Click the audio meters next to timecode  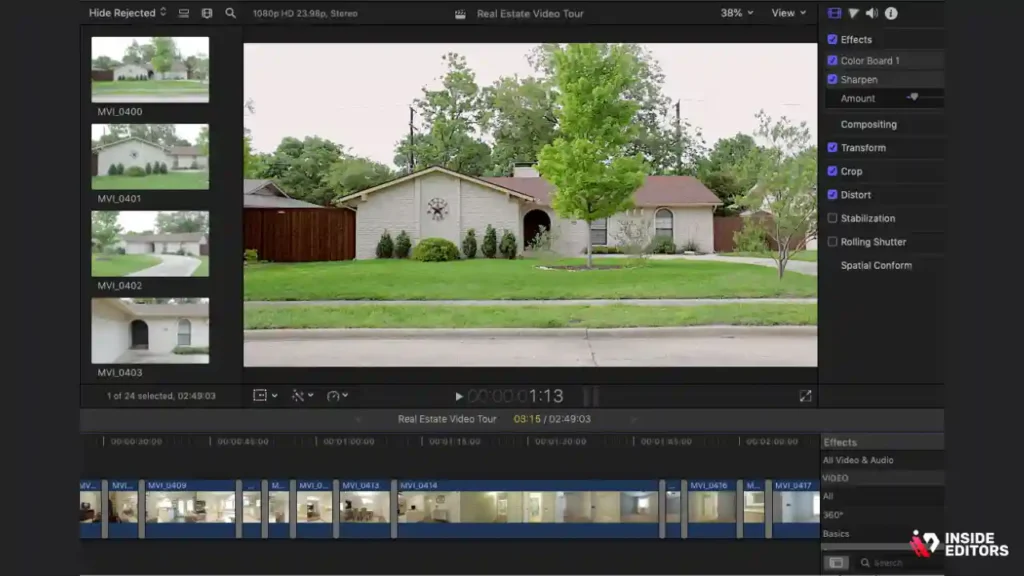(x=591, y=396)
